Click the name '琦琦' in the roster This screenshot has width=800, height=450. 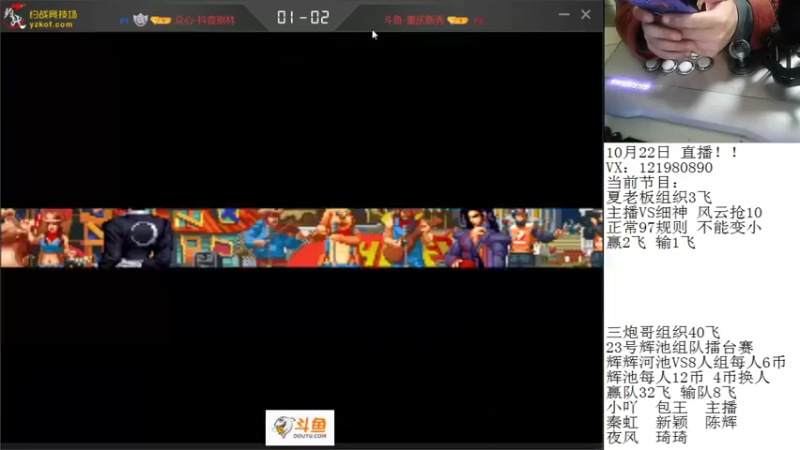pos(671,437)
